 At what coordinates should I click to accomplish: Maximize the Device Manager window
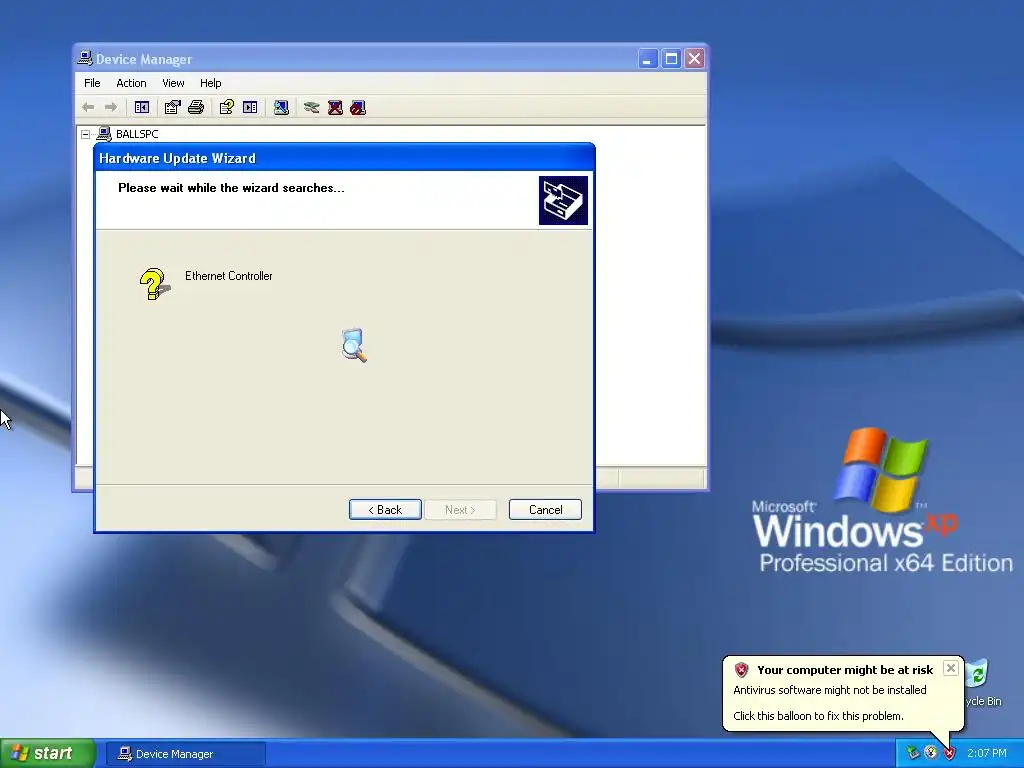671,59
